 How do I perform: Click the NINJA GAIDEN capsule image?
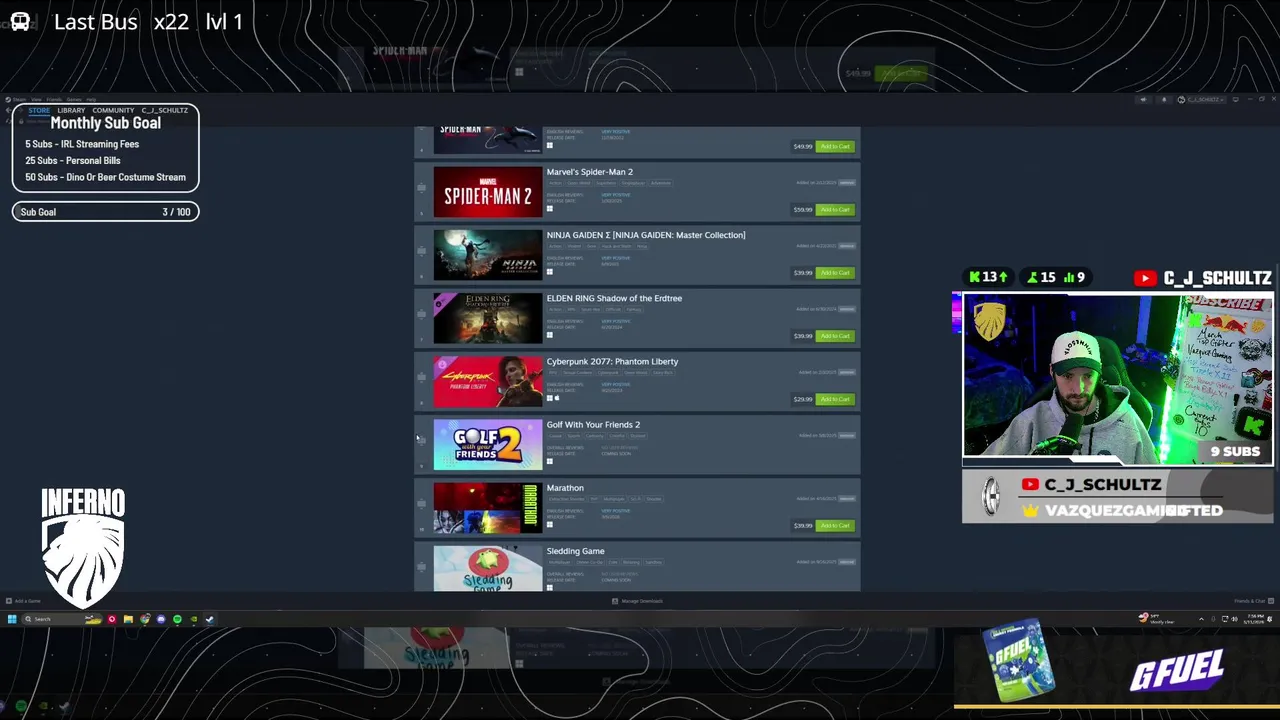pos(488,254)
